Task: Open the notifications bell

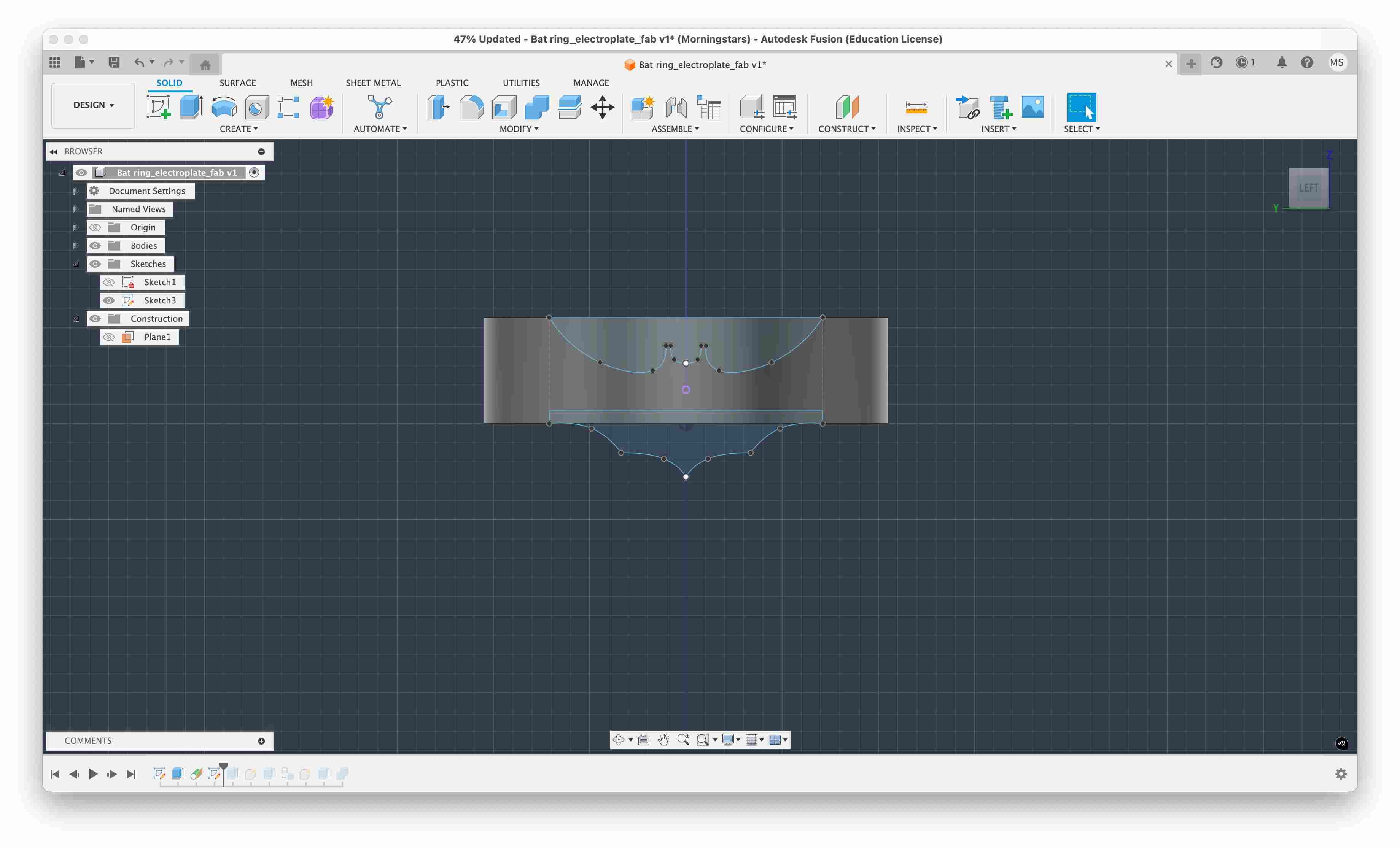Action: (1281, 62)
